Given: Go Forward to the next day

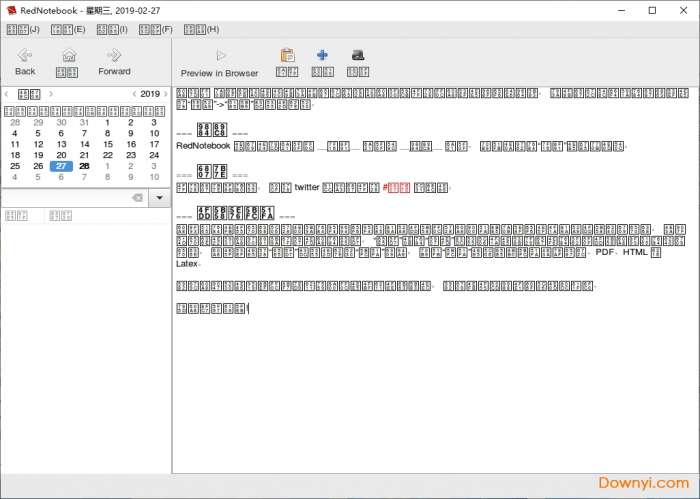Looking at the screenshot, I should coord(114,62).
